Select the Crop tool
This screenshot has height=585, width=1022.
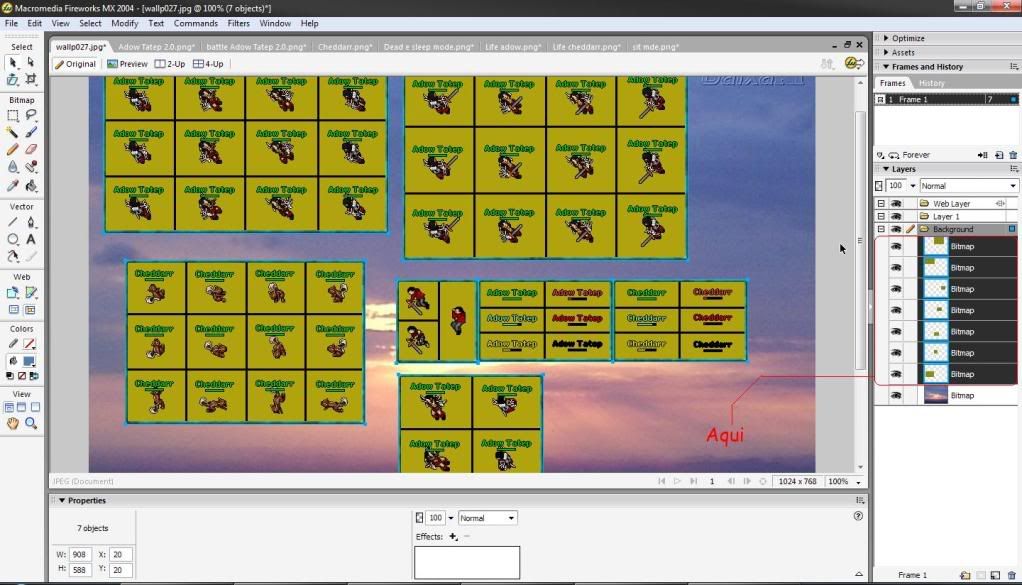pos(31,79)
